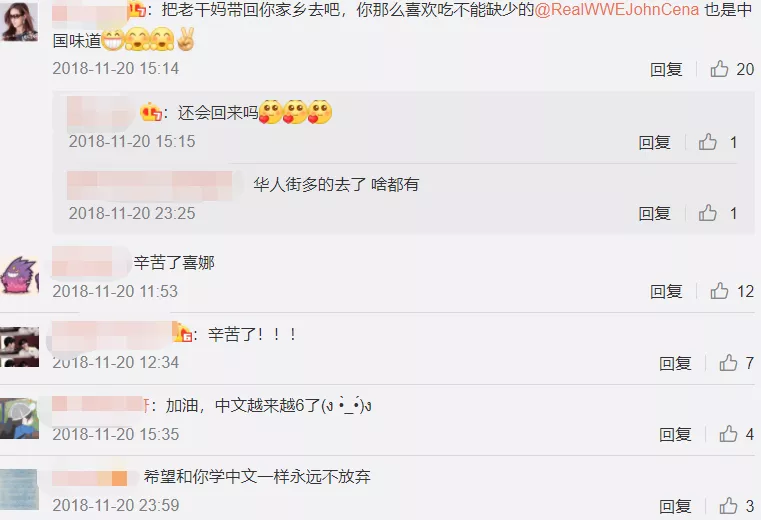This screenshot has height=520, width=761.
Task: Like the 希望和你学中文一样 comment
Action: pyautogui.click(x=728, y=506)
